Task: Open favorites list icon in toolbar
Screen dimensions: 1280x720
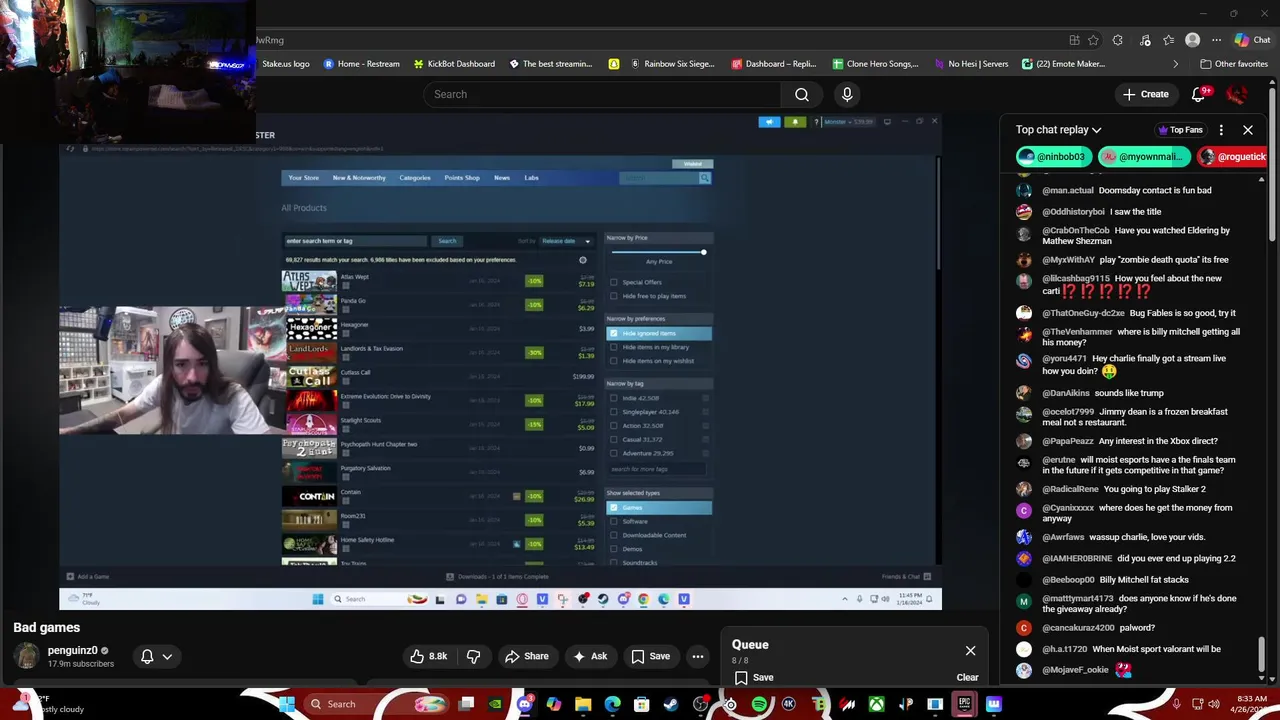Action: (x=1168, y=40)
